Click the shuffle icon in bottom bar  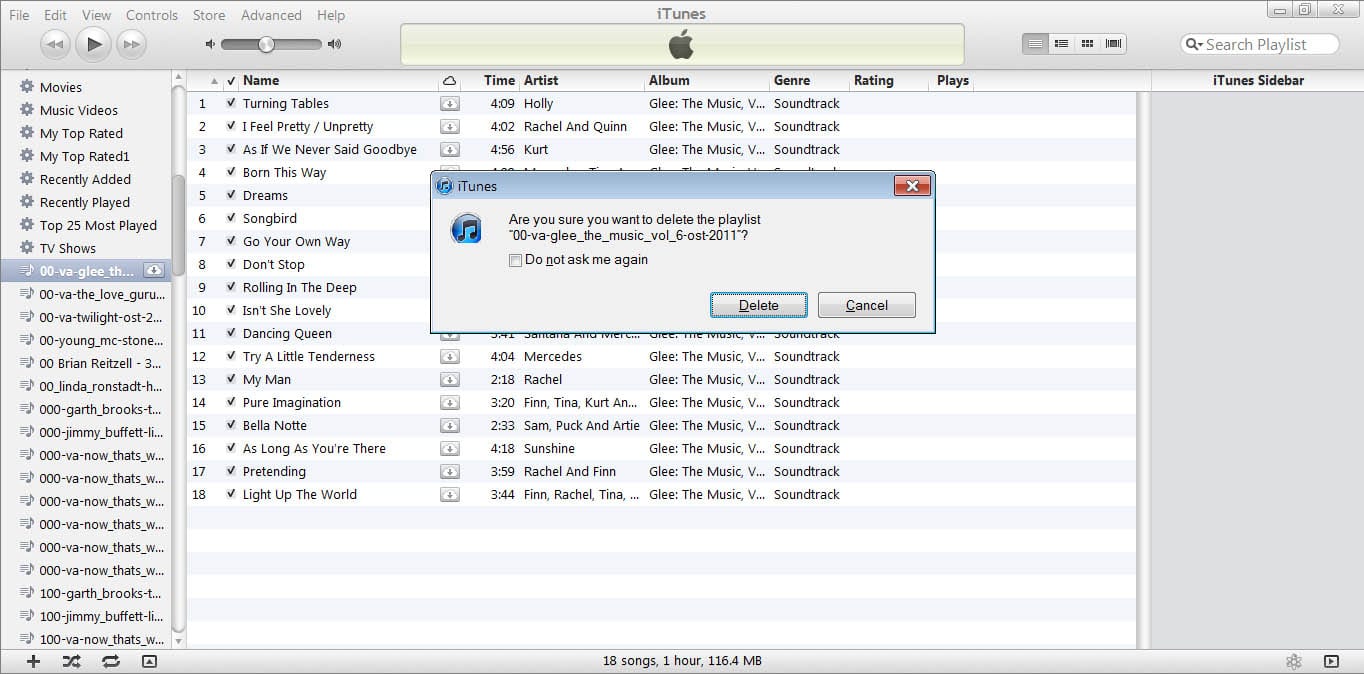[x=71, y=661]
